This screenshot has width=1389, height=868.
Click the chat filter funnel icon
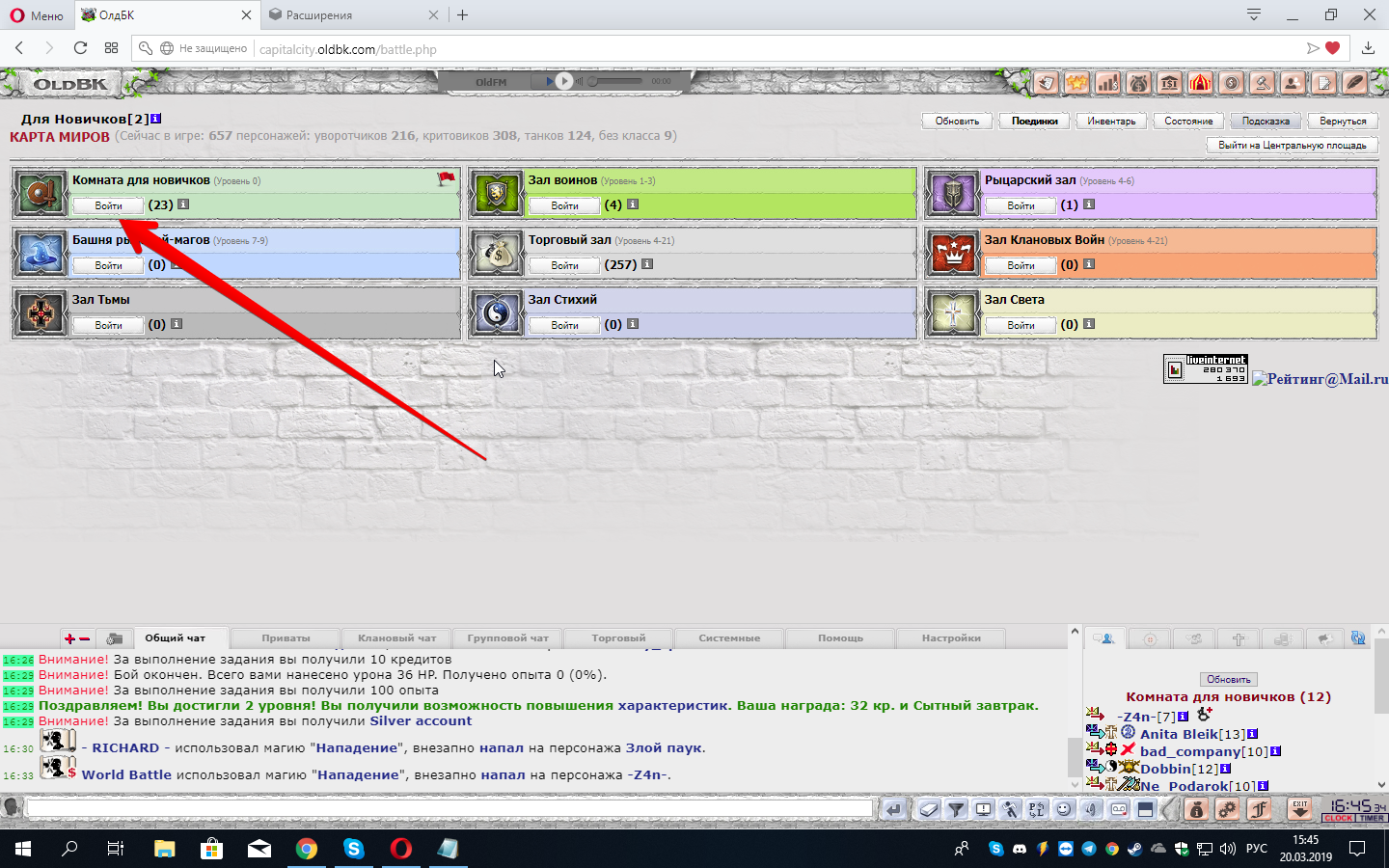point(956,809)
